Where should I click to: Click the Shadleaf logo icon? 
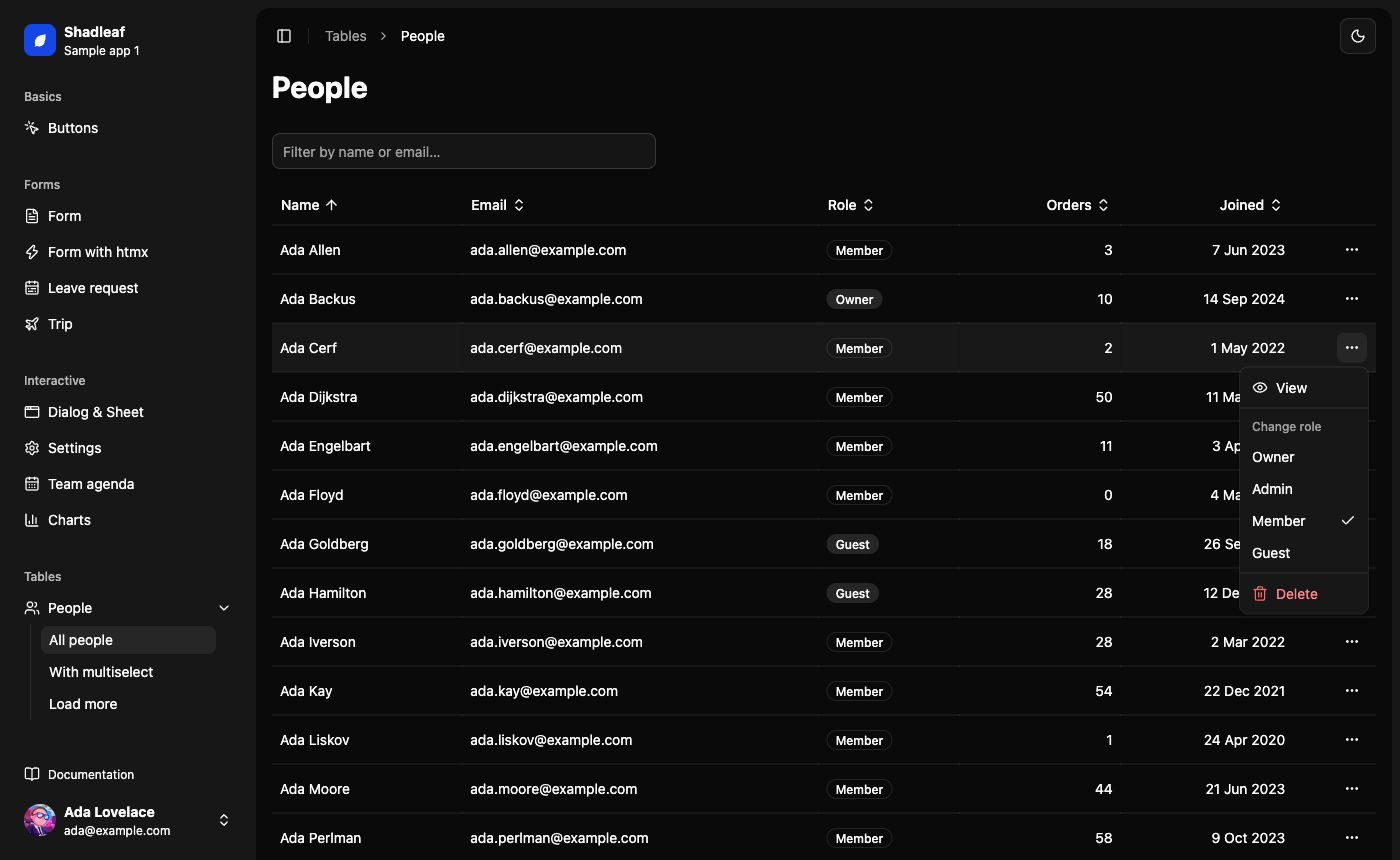40,40
